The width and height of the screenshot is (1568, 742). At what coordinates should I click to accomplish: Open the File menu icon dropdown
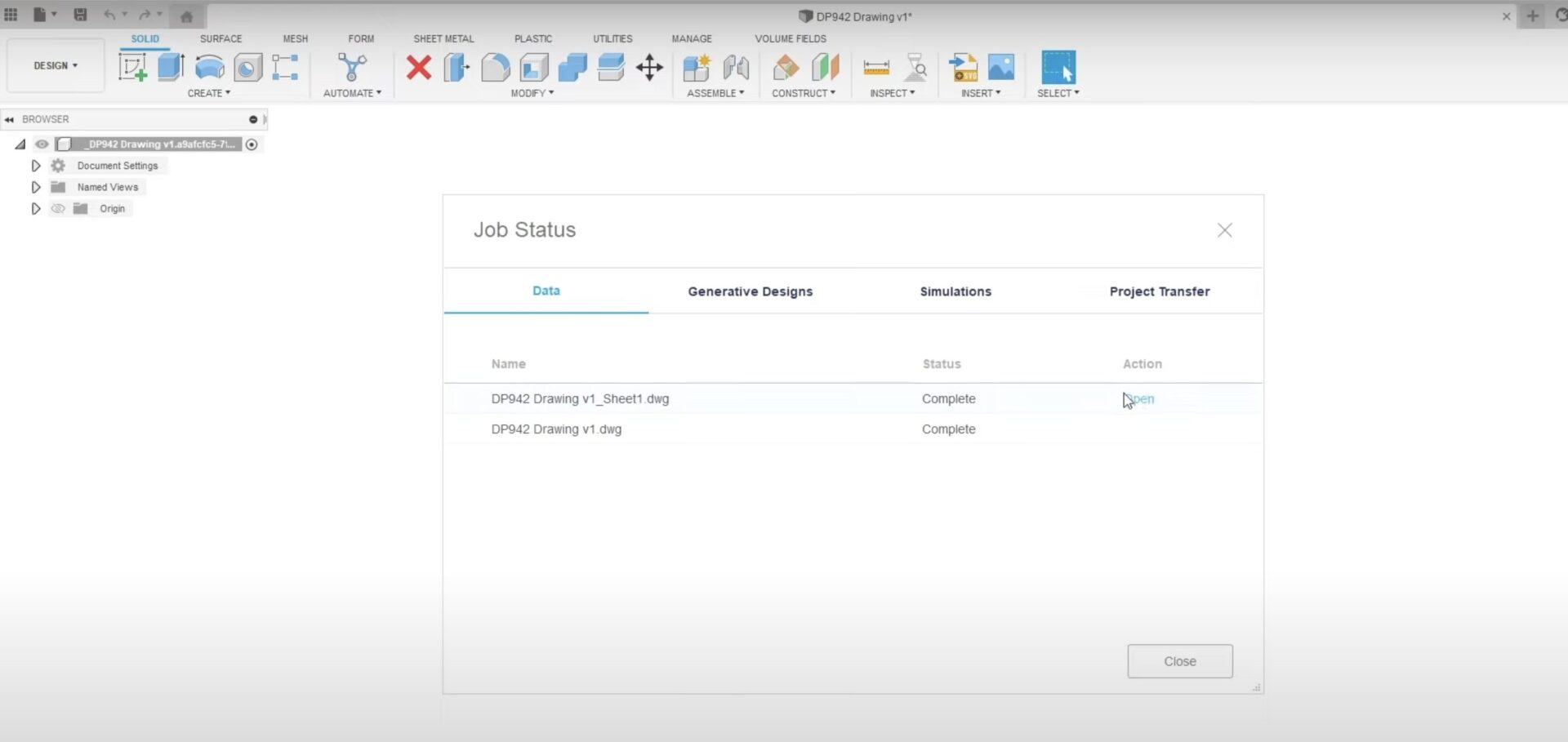45,15
